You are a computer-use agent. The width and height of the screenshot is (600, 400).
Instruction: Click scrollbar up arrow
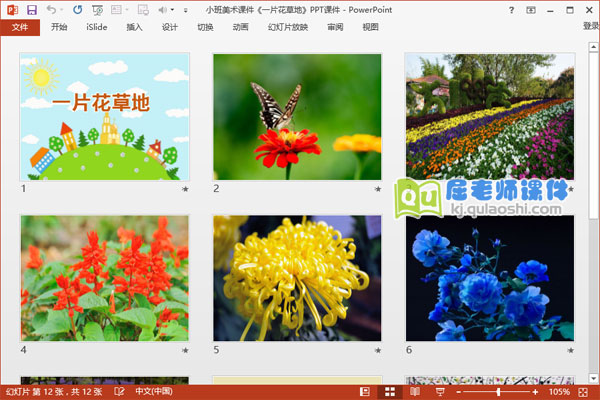point(593,47)
